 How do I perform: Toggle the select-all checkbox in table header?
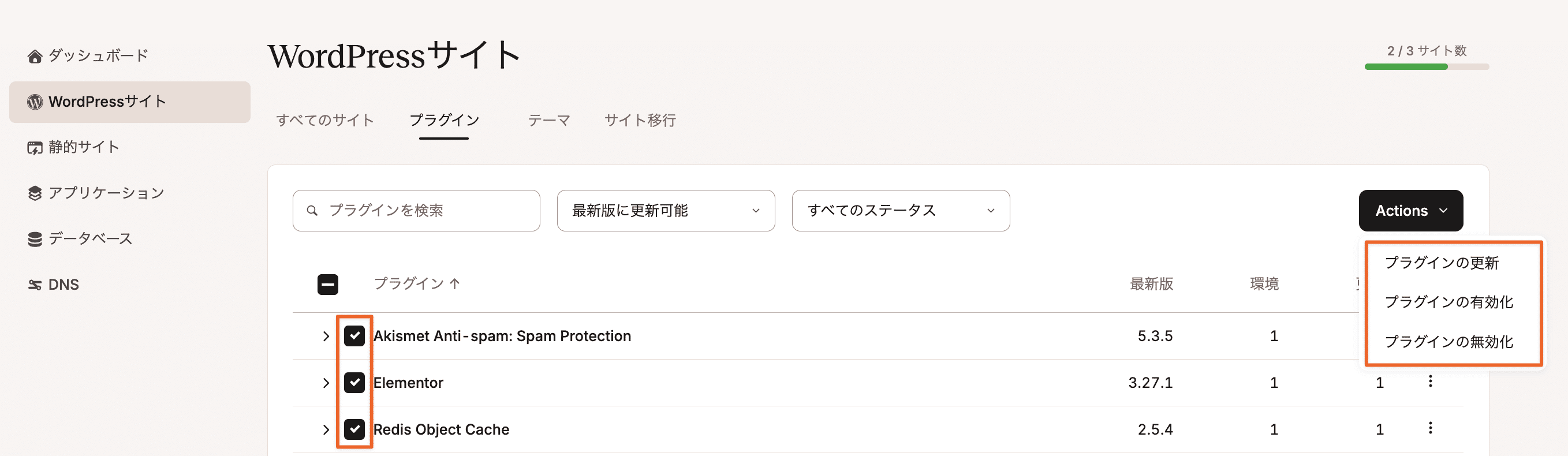click(327, 285)
